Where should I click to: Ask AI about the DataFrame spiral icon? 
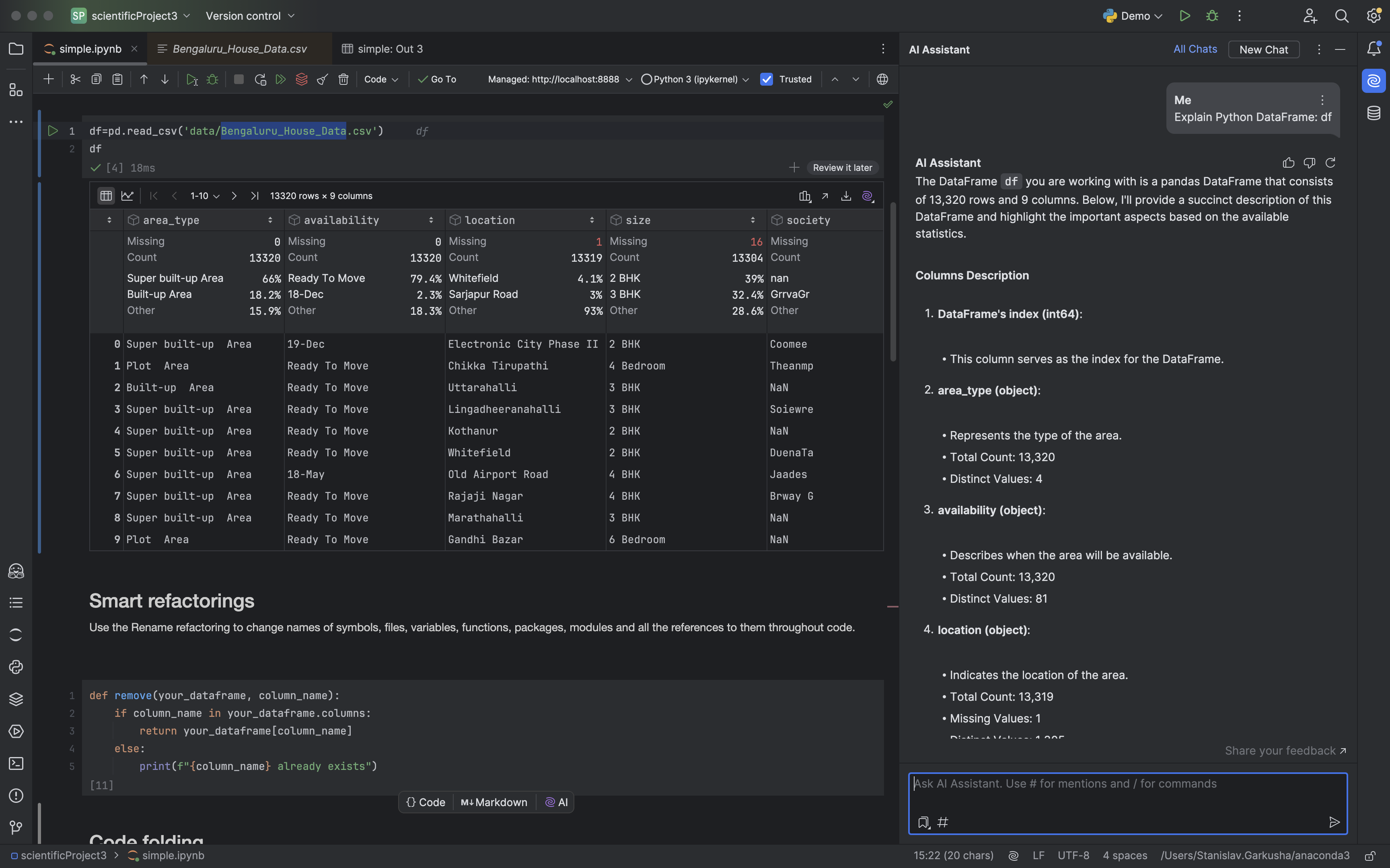tap(868, 196)
